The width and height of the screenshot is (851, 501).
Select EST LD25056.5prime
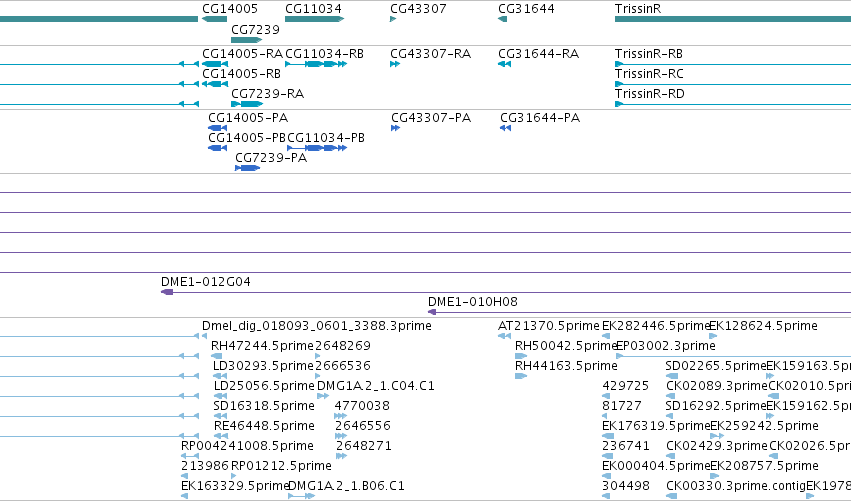pyautogui.click(x=264, y=386)
